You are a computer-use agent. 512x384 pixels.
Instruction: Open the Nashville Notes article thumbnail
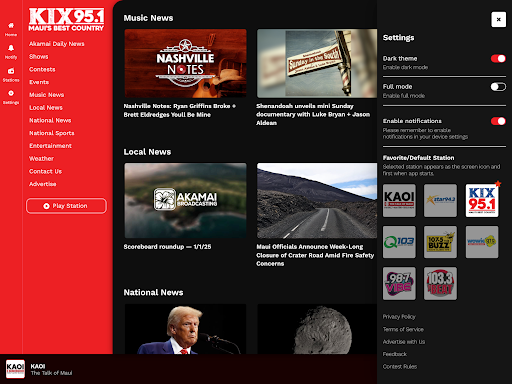click(x=185, y=63)
